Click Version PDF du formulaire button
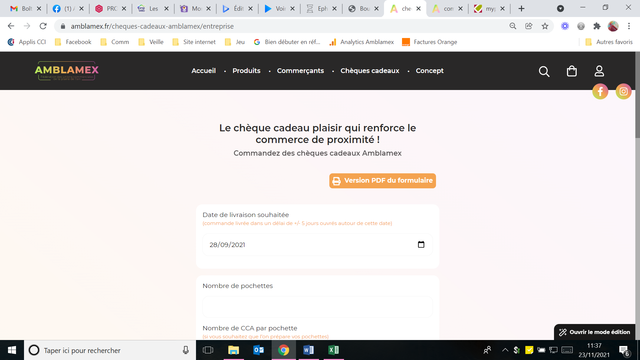 tap(382, 180)
